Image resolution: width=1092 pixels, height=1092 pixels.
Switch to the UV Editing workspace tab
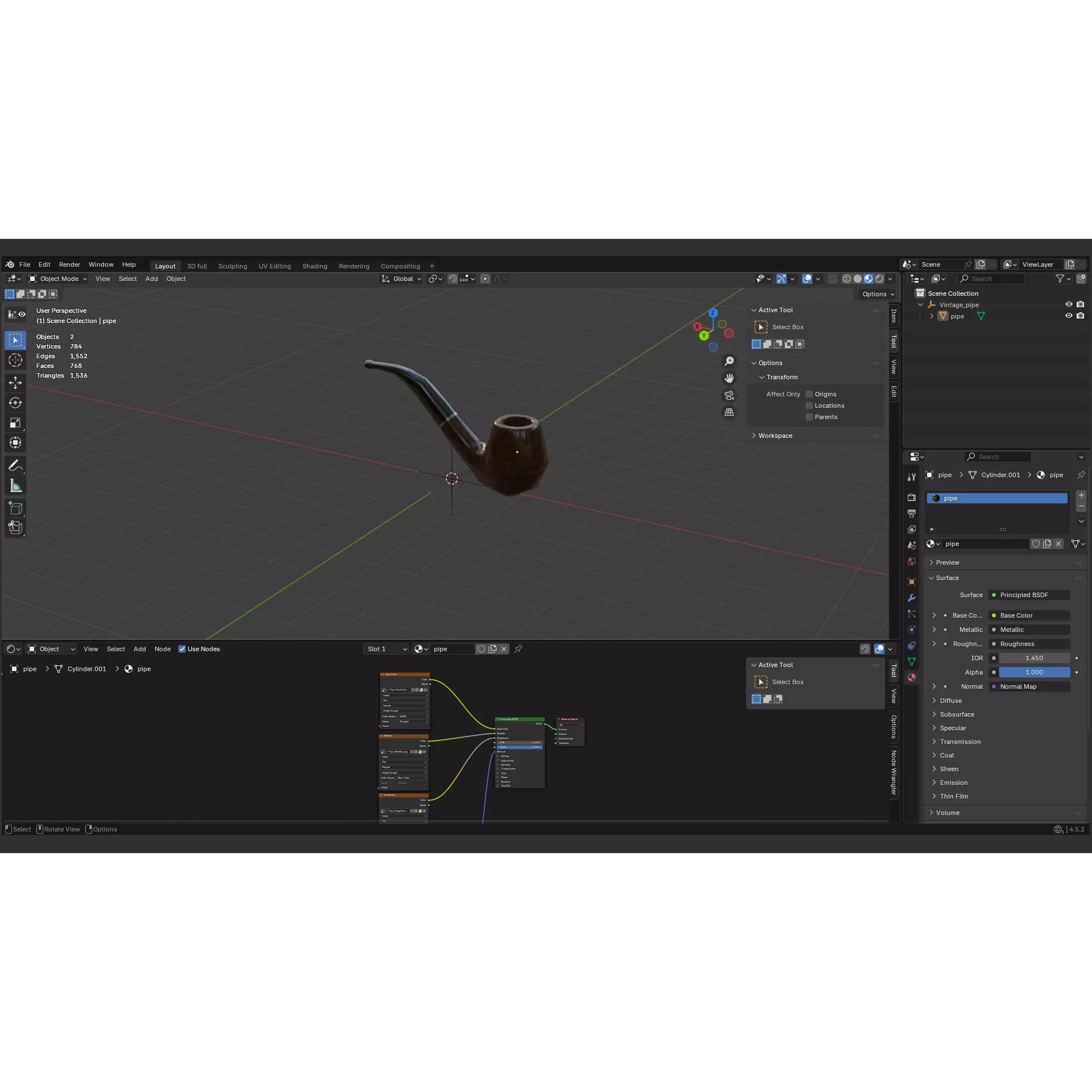point(275,266)
